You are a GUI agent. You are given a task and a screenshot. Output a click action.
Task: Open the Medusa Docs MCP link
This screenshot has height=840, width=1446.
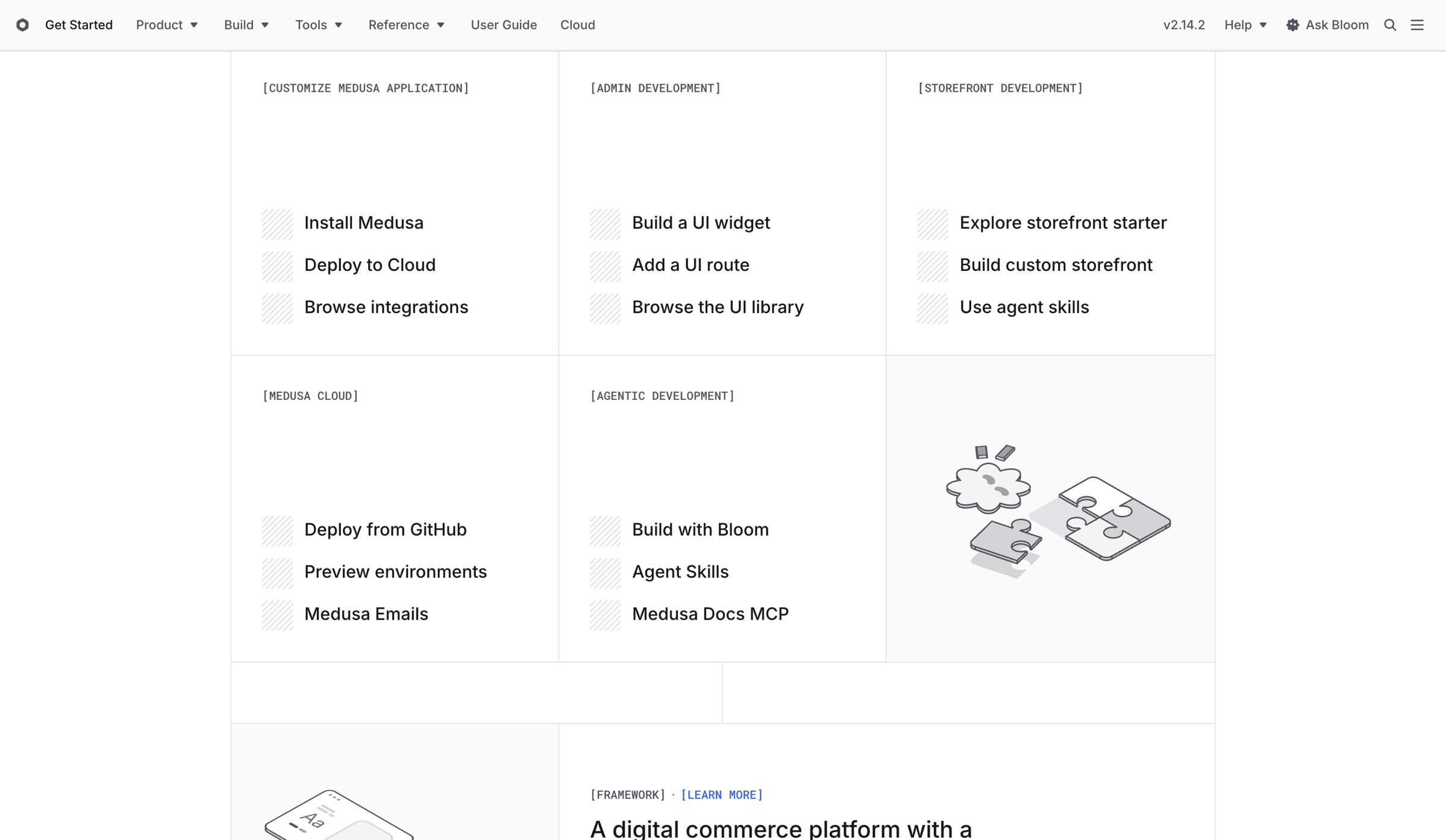tap(710, 614)
